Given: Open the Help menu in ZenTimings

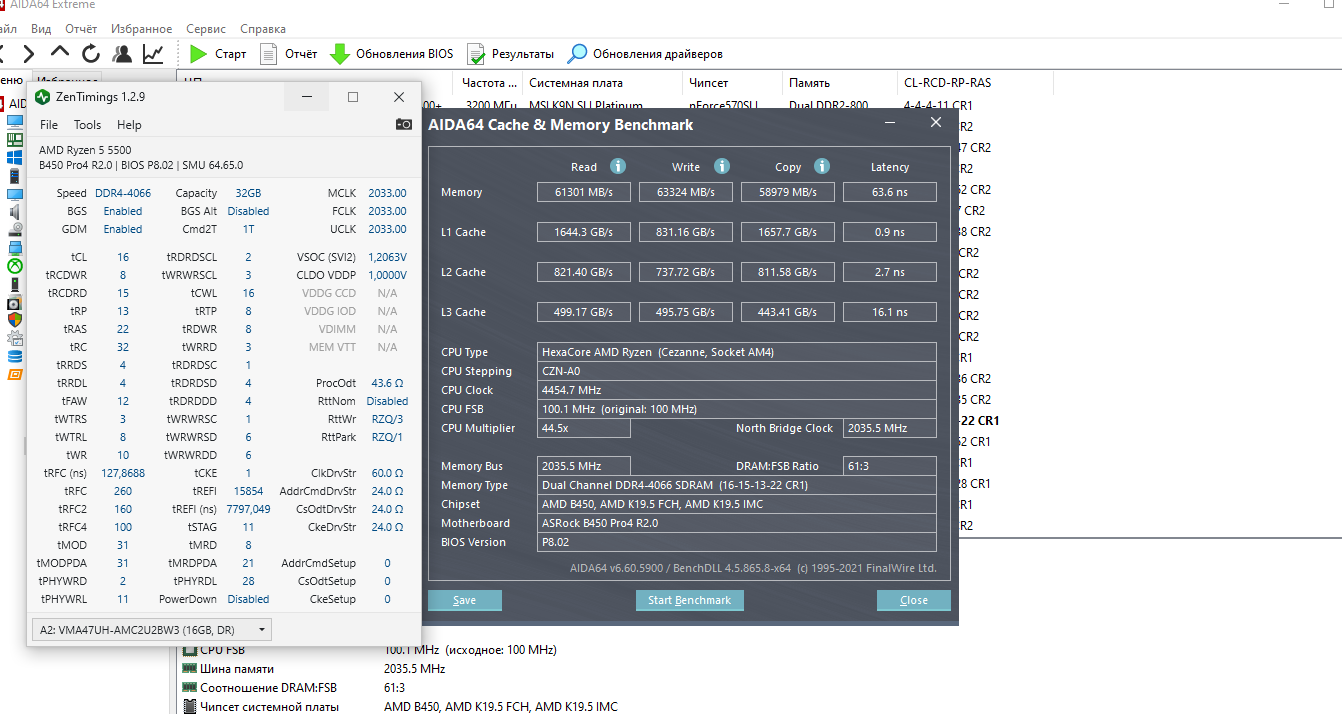Looking at the screenshot, I should 129,125.
